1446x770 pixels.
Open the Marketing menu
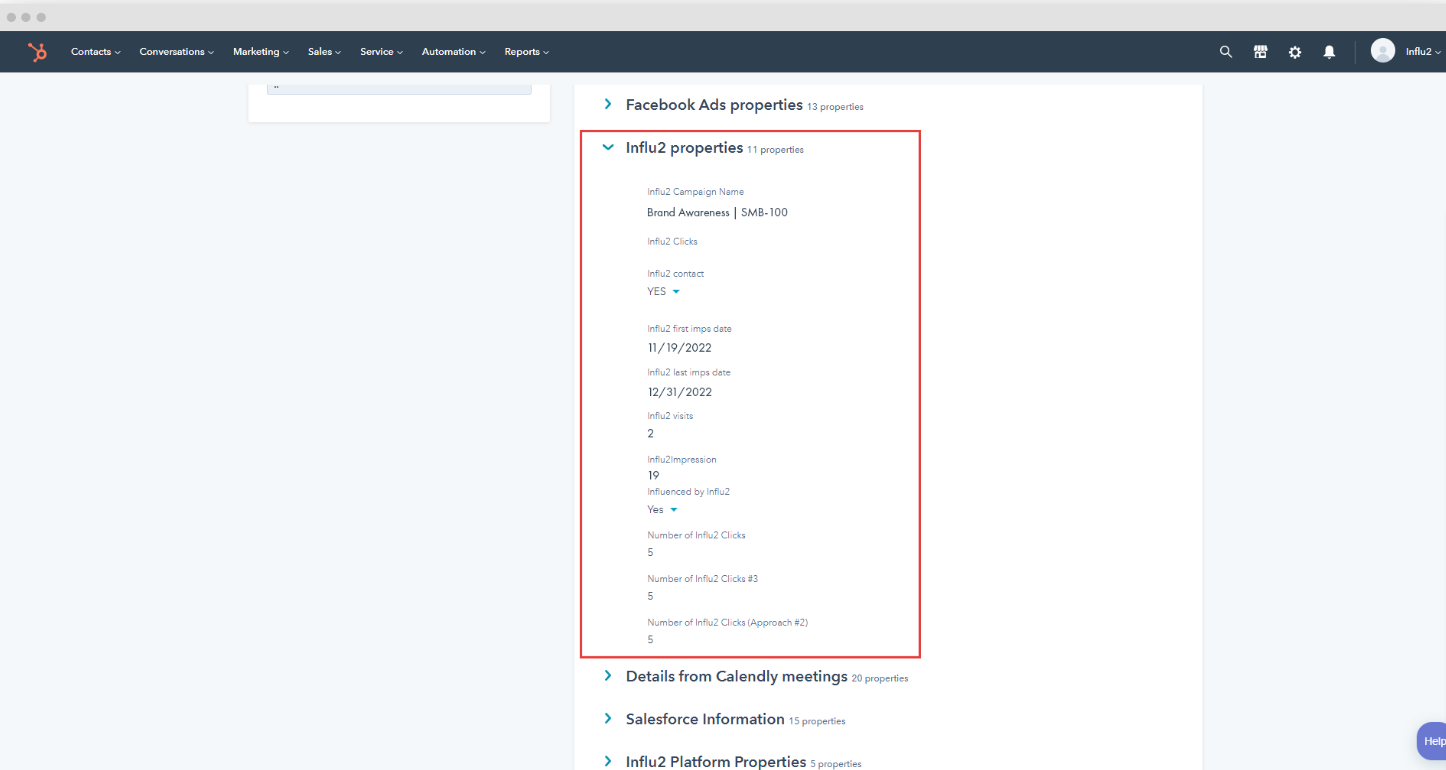[x=261, y=52]
